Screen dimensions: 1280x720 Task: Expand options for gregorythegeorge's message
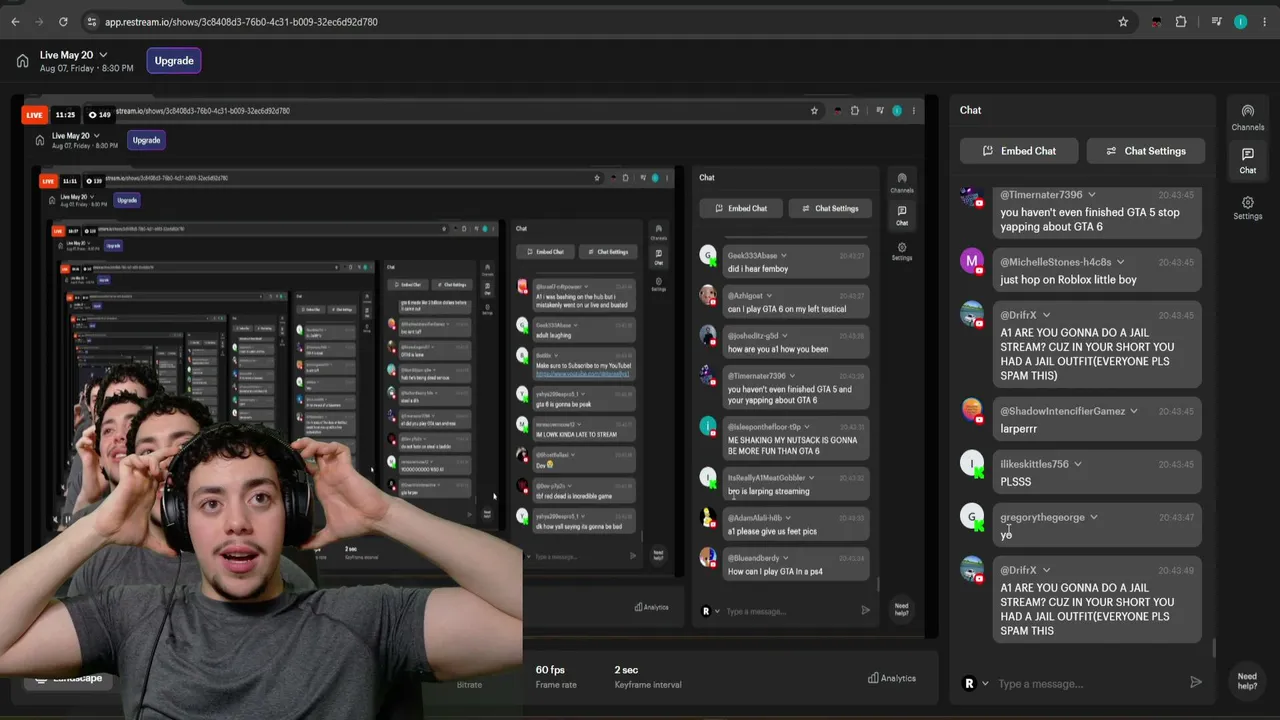click(x=1093, y=517)
